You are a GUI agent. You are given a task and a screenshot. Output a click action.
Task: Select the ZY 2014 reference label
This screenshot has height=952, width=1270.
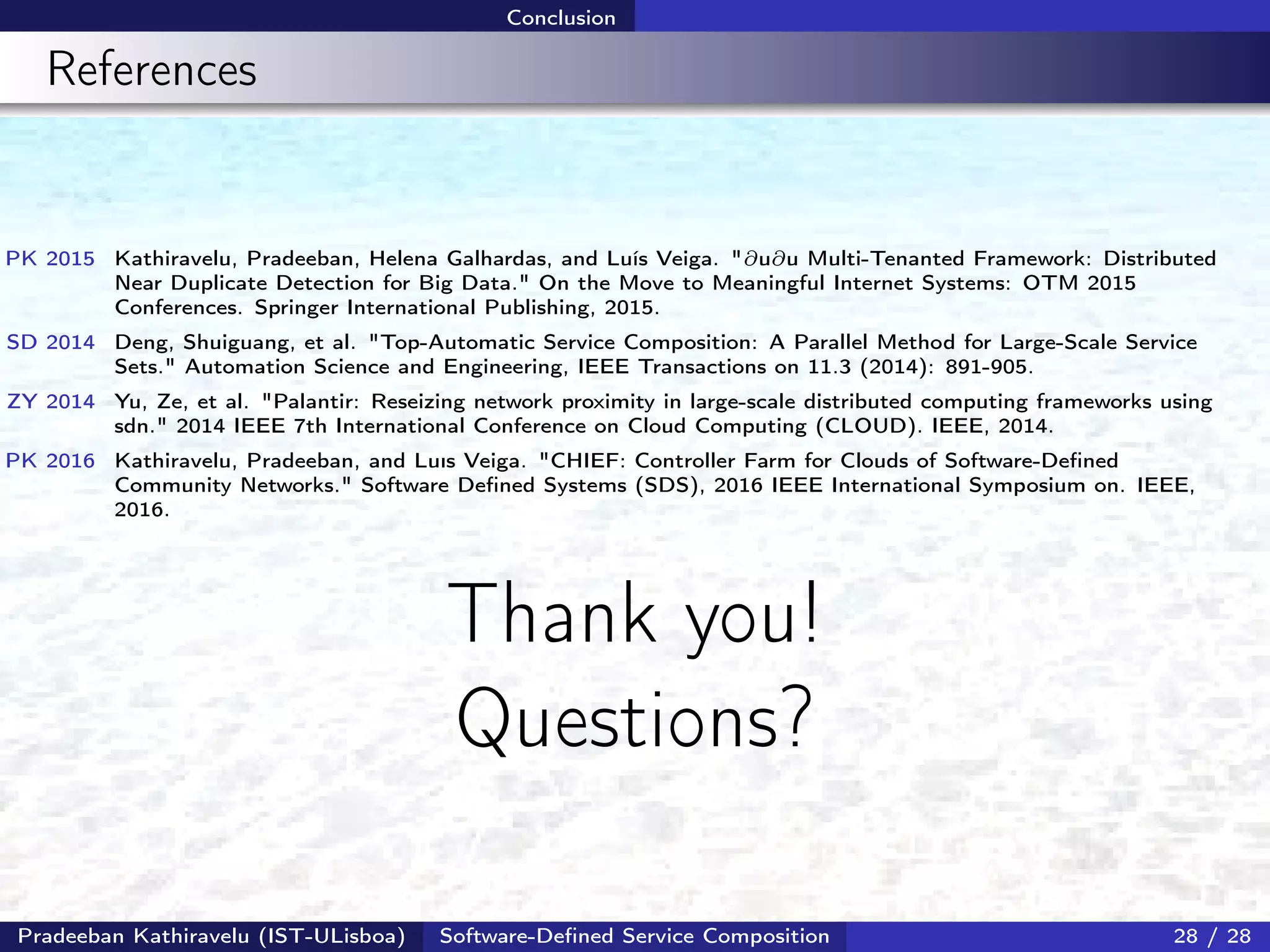[x=51, y=402]
